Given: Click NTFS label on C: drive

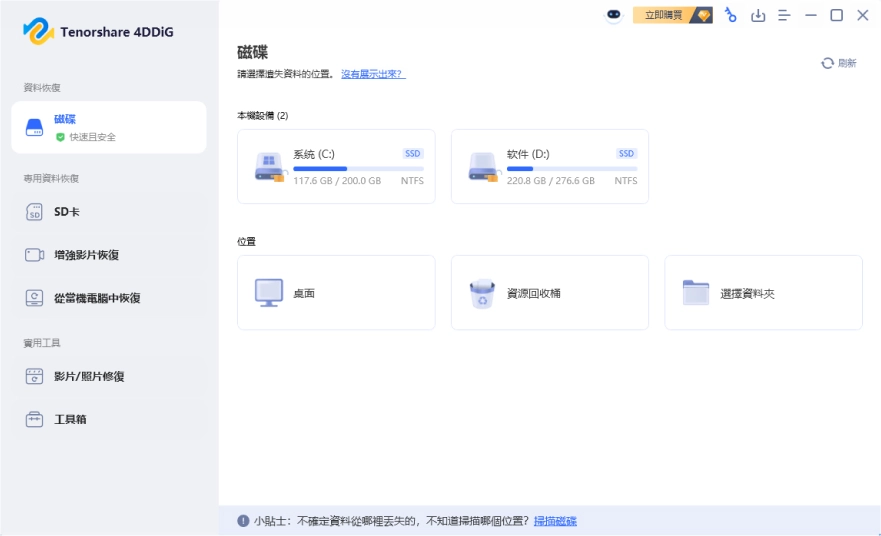Looking at the screenshot, I should coord(412,181).
